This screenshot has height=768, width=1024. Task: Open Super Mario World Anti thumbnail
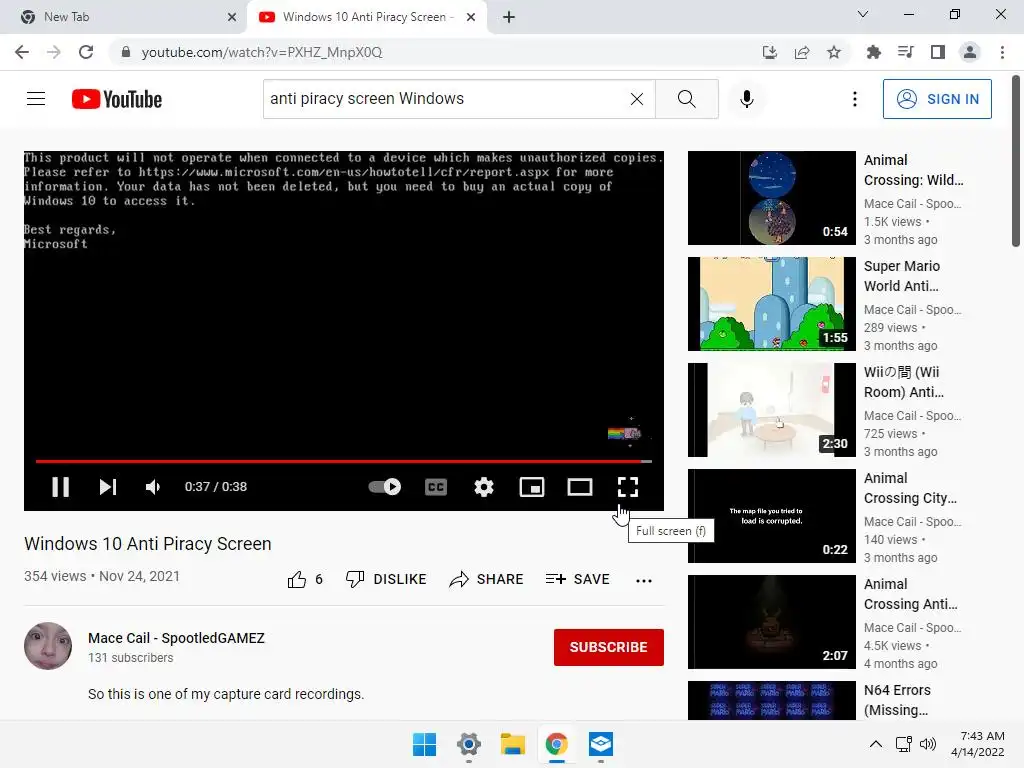(x=771, y=304)
